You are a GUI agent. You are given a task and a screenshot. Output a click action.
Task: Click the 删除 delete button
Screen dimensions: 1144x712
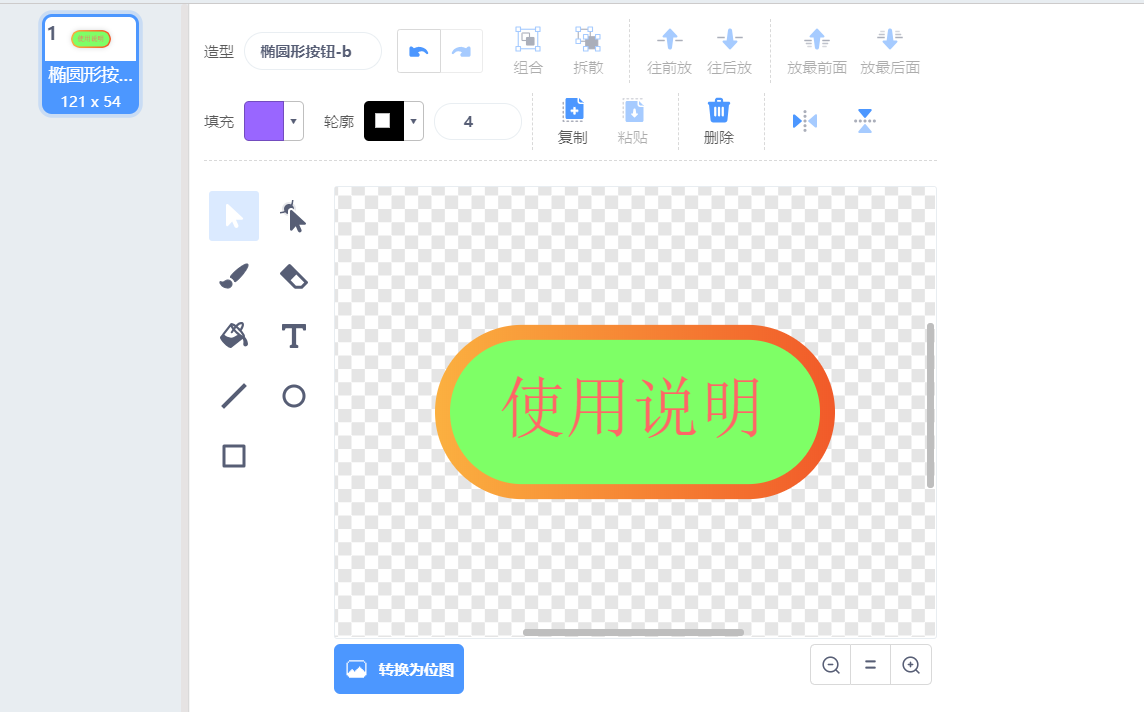(719, 121)
